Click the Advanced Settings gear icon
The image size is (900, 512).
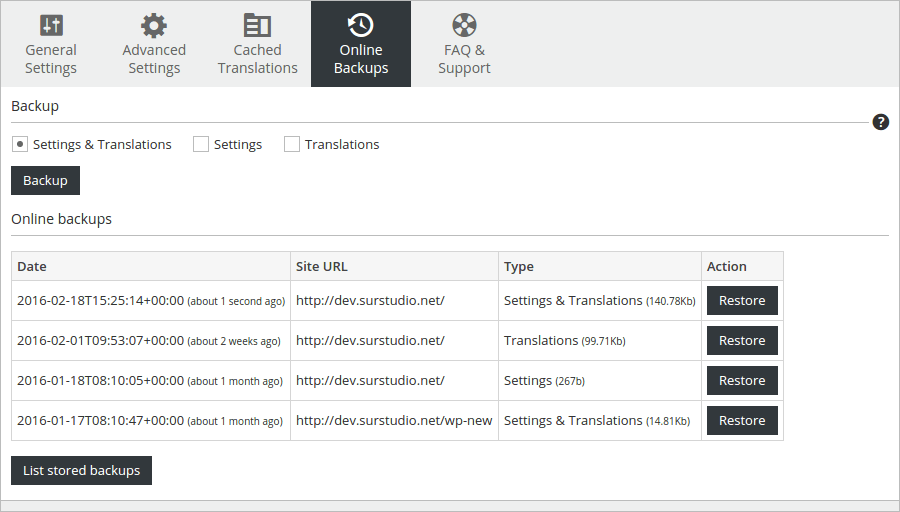click(154, 25)
